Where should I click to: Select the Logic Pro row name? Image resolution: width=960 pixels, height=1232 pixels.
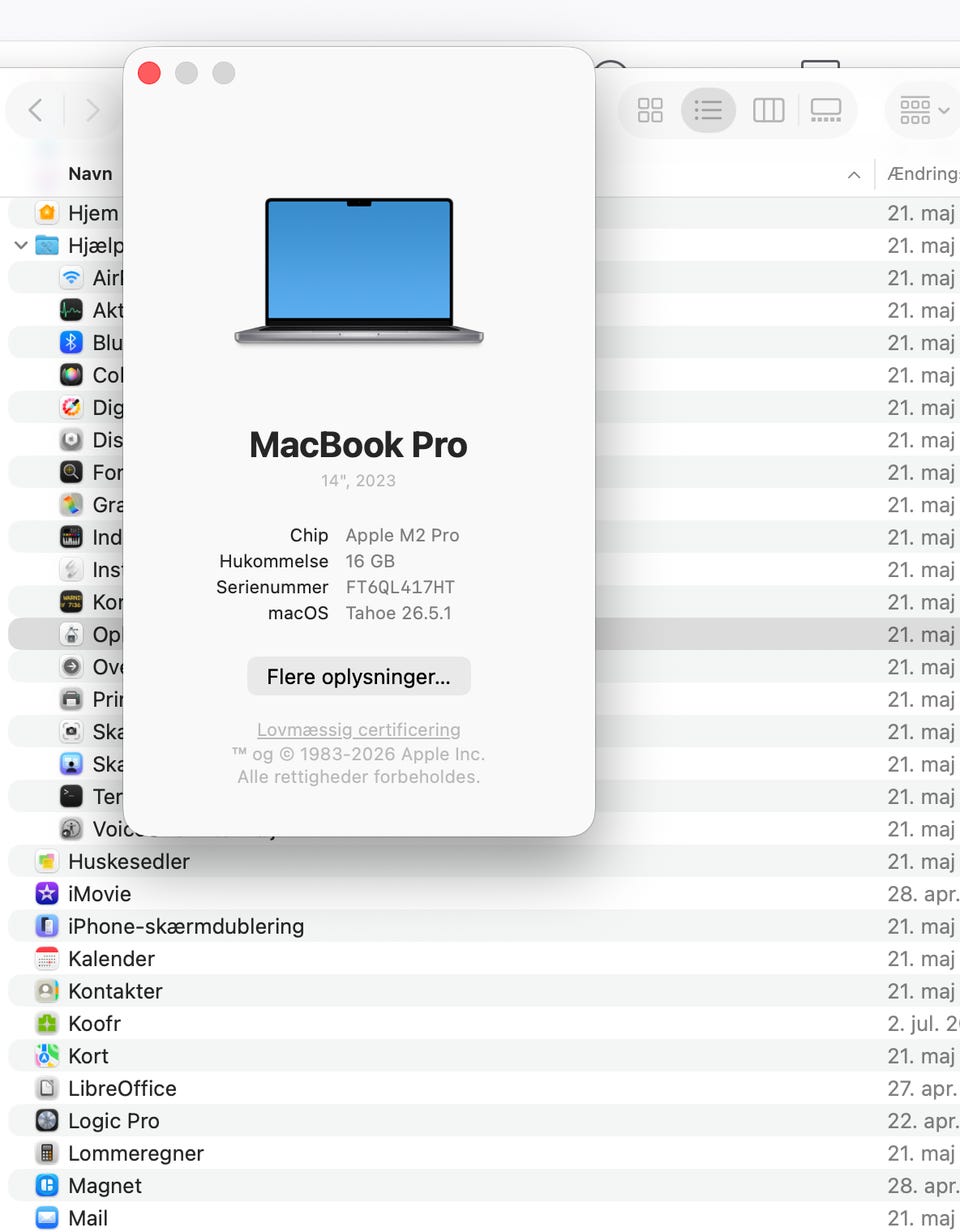114,1121
